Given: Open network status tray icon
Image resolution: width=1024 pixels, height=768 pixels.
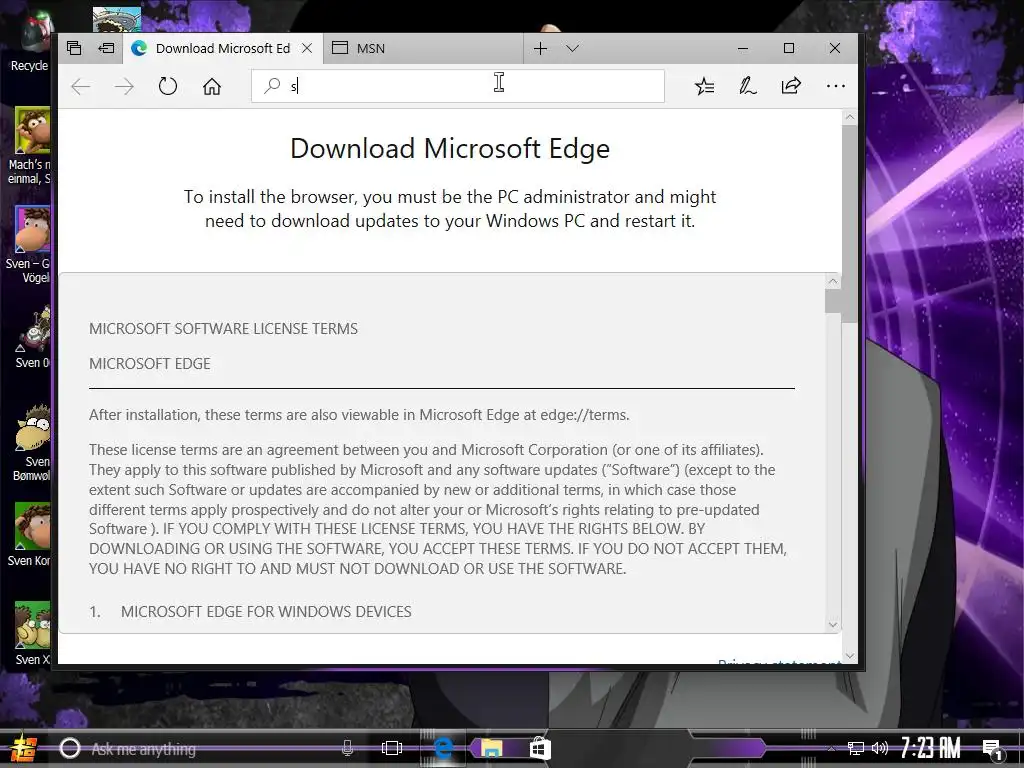Looking at the screenshot, I should [x=855, y=748].
